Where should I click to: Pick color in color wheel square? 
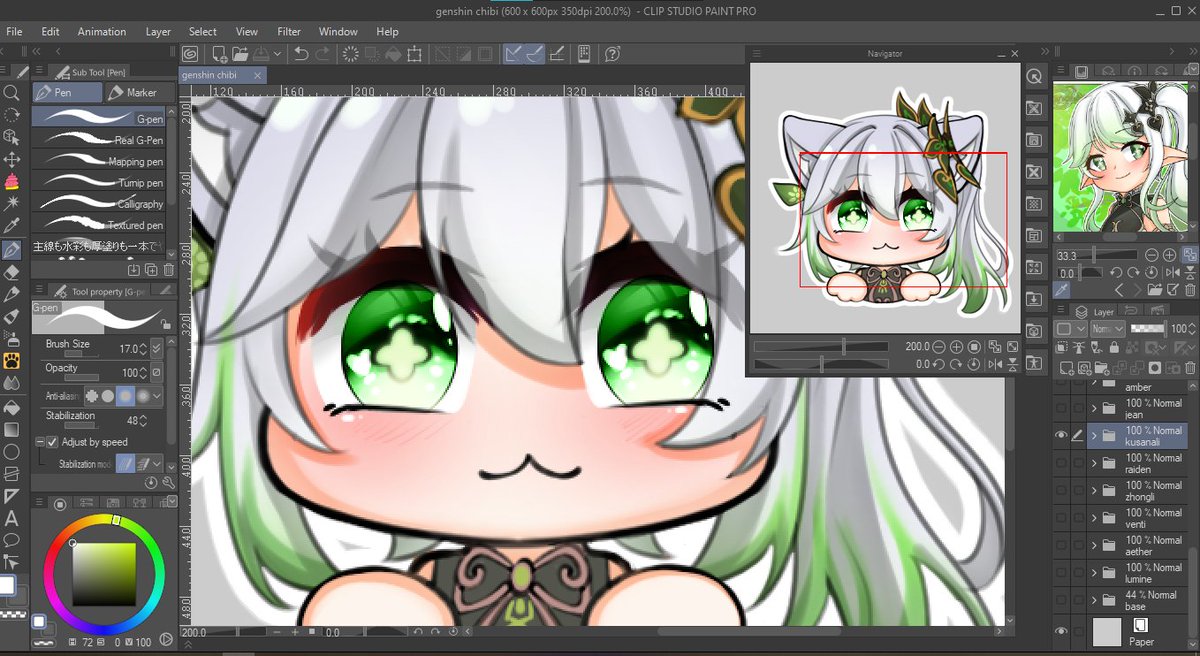point(103,574)
